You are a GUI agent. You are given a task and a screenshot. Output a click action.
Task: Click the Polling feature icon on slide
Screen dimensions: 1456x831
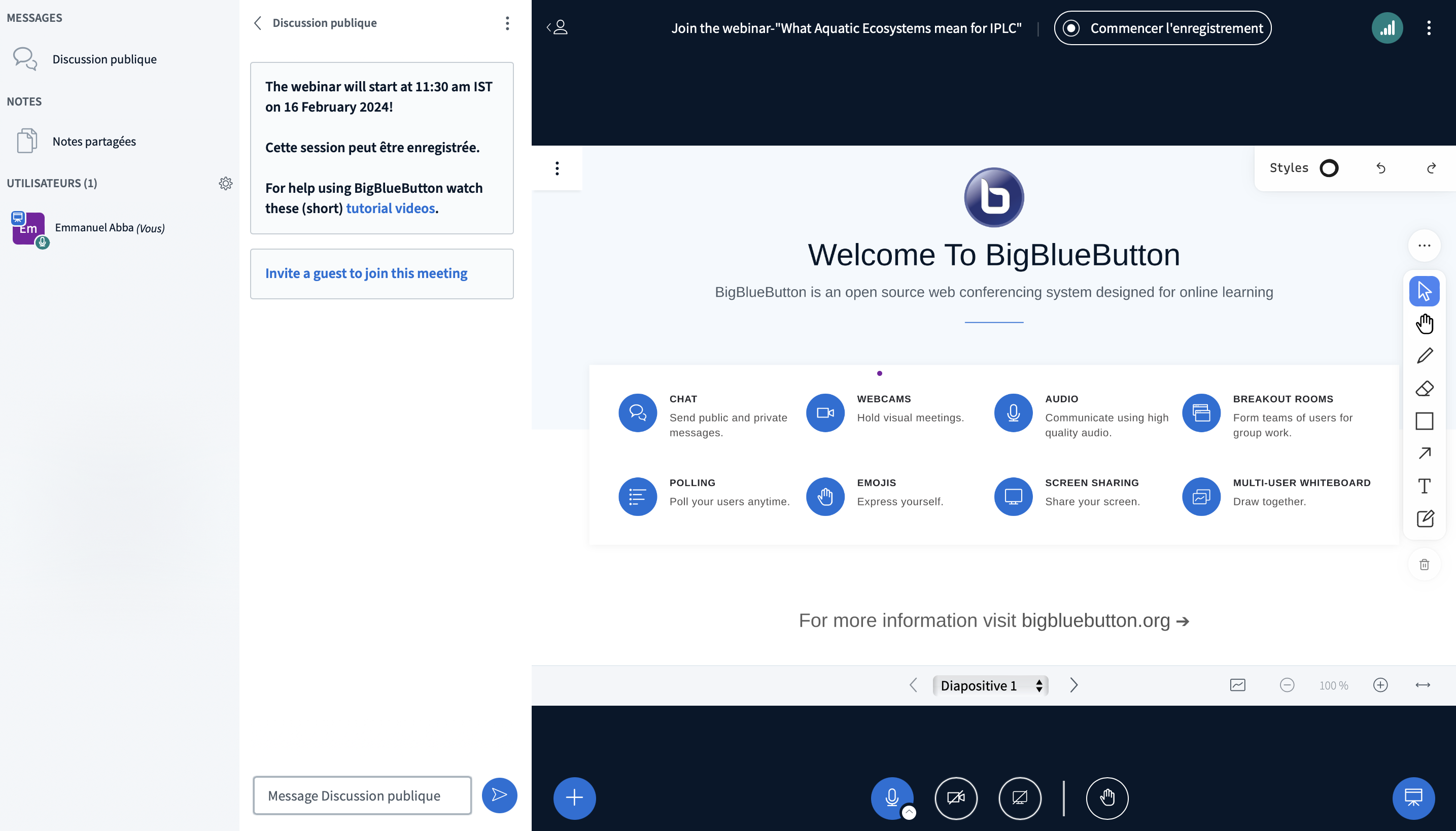pos(637,497)
